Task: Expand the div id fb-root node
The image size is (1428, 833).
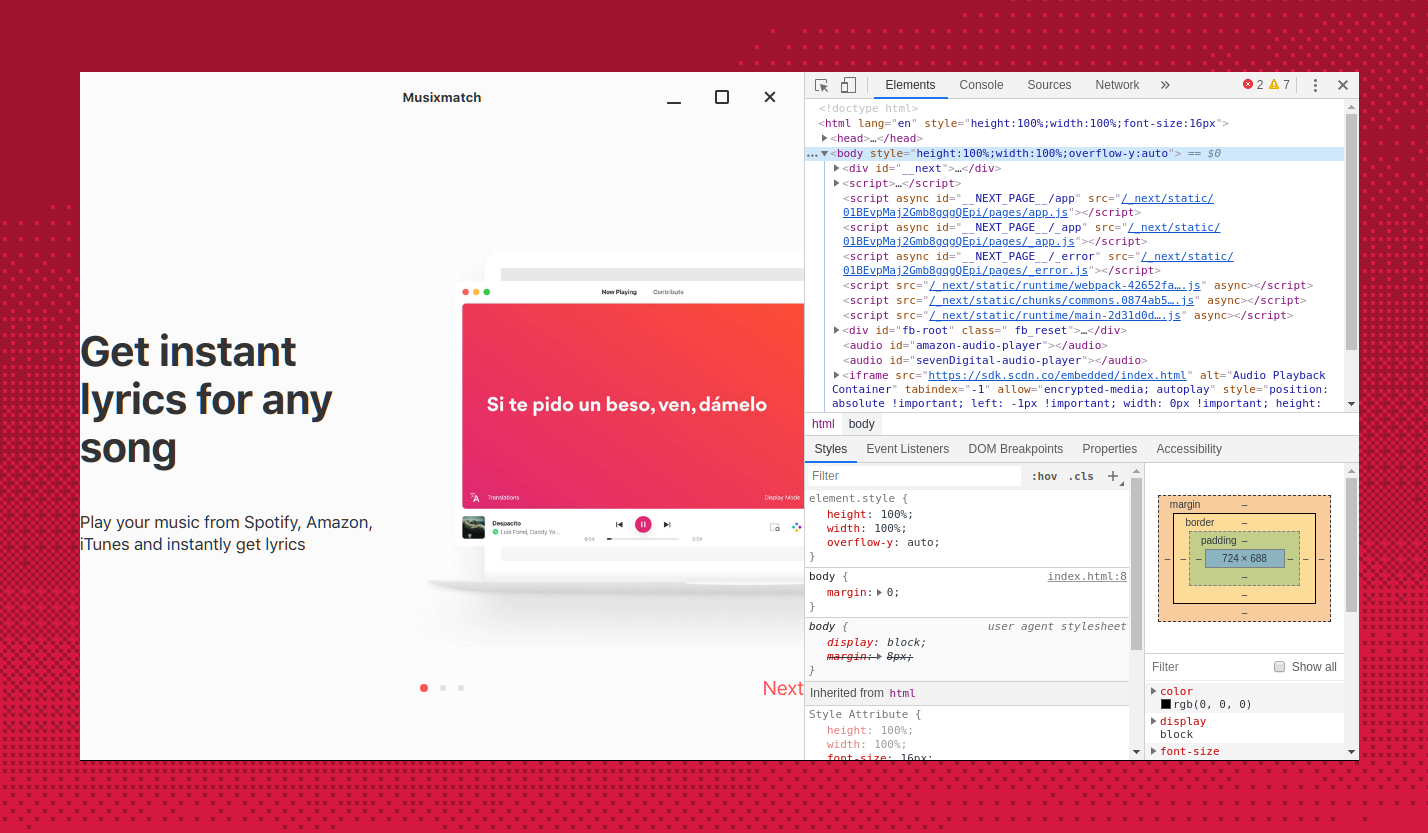Action: pyautogui.click(x=837, y=330)
